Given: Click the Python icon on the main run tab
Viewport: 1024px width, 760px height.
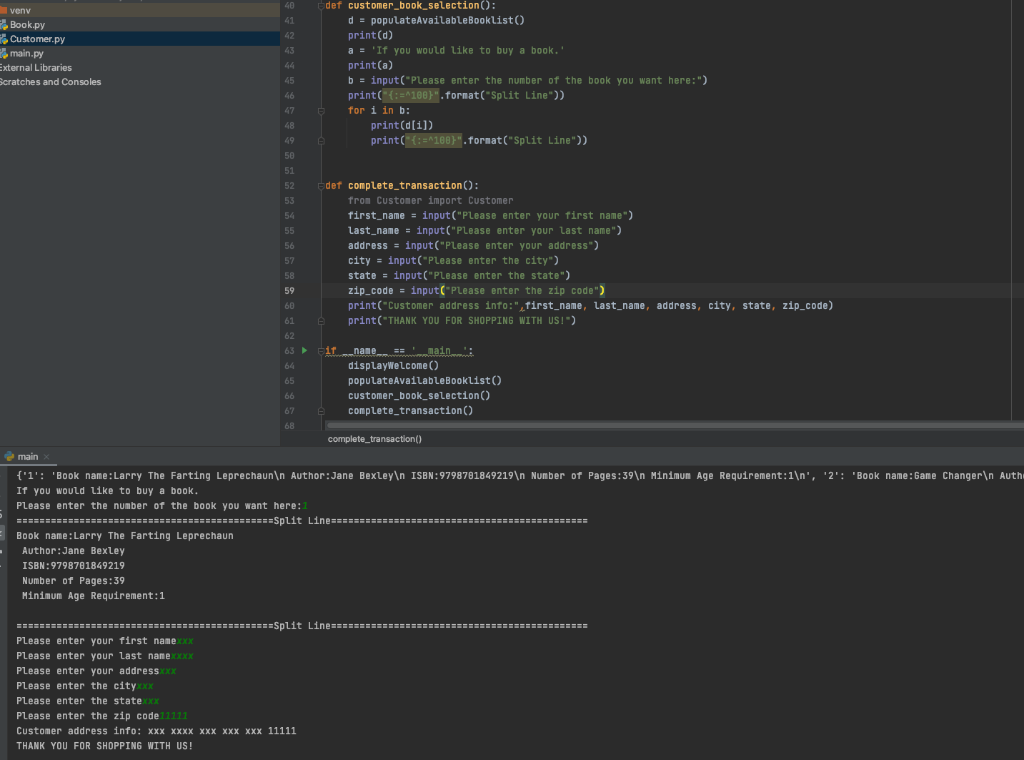Looking at the screenshot, I should click(x=8, y=456).
